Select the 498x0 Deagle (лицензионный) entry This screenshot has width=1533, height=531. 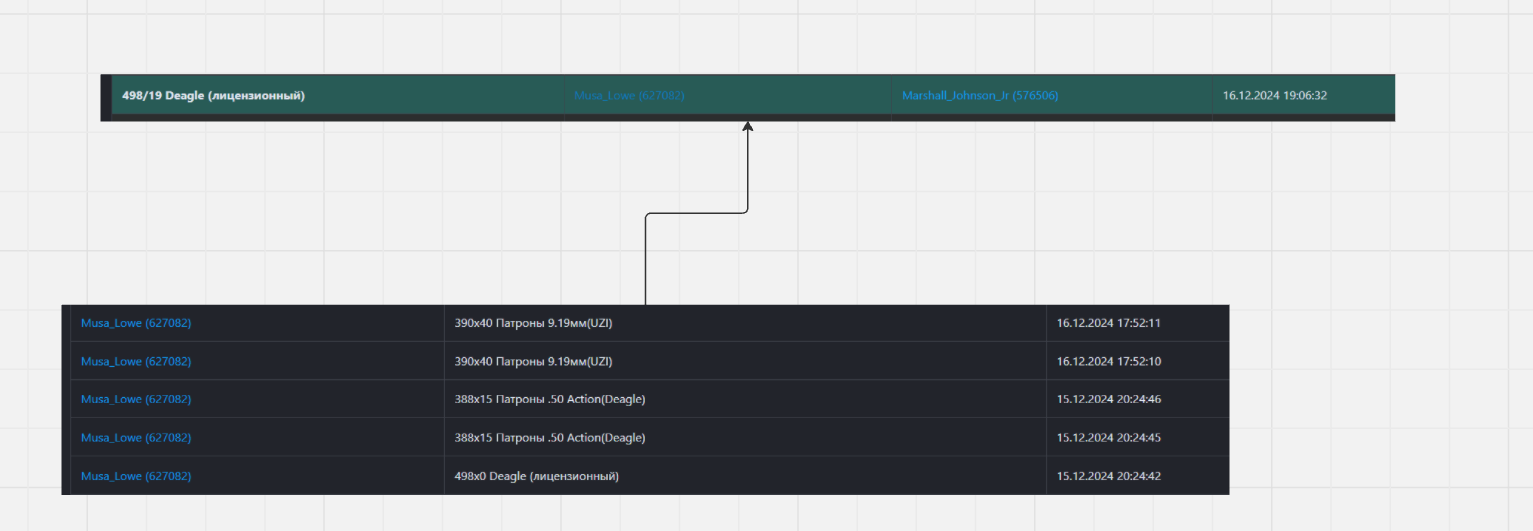537,476
